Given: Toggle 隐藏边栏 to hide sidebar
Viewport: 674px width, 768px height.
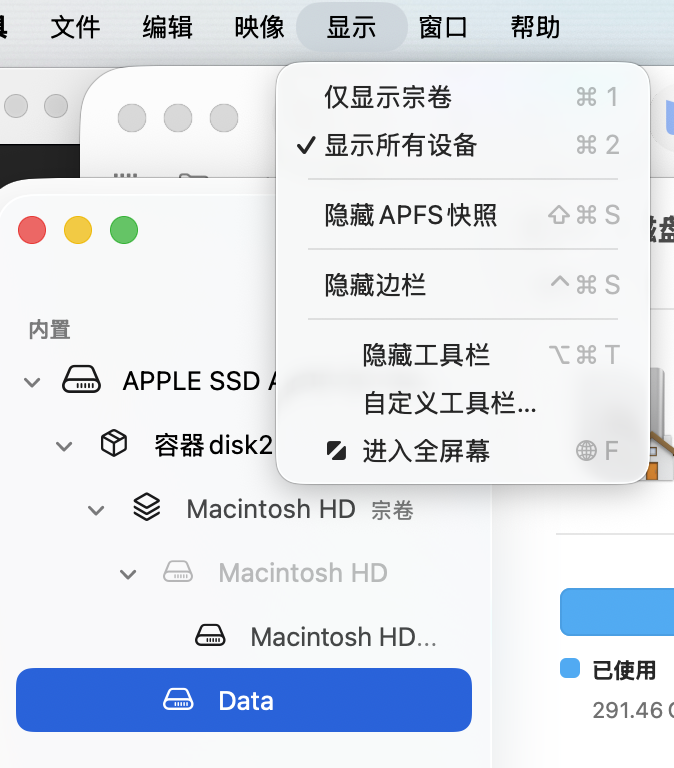Looking at the screenshot, I should coord(375,285).
